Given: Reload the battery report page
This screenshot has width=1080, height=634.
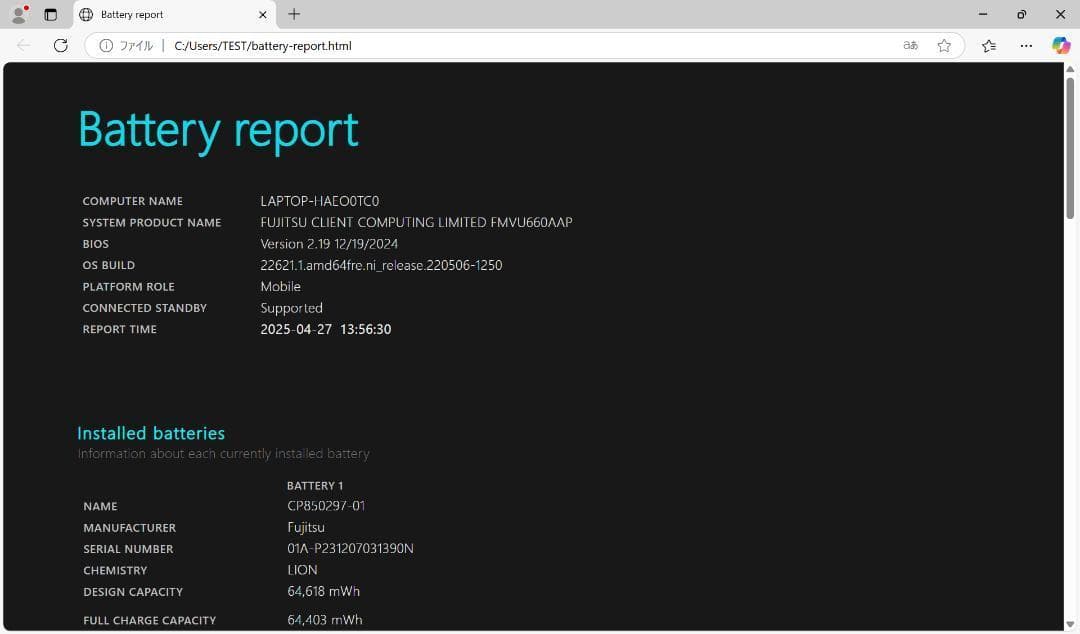Looking at the screenshot, I should (60, 45).
